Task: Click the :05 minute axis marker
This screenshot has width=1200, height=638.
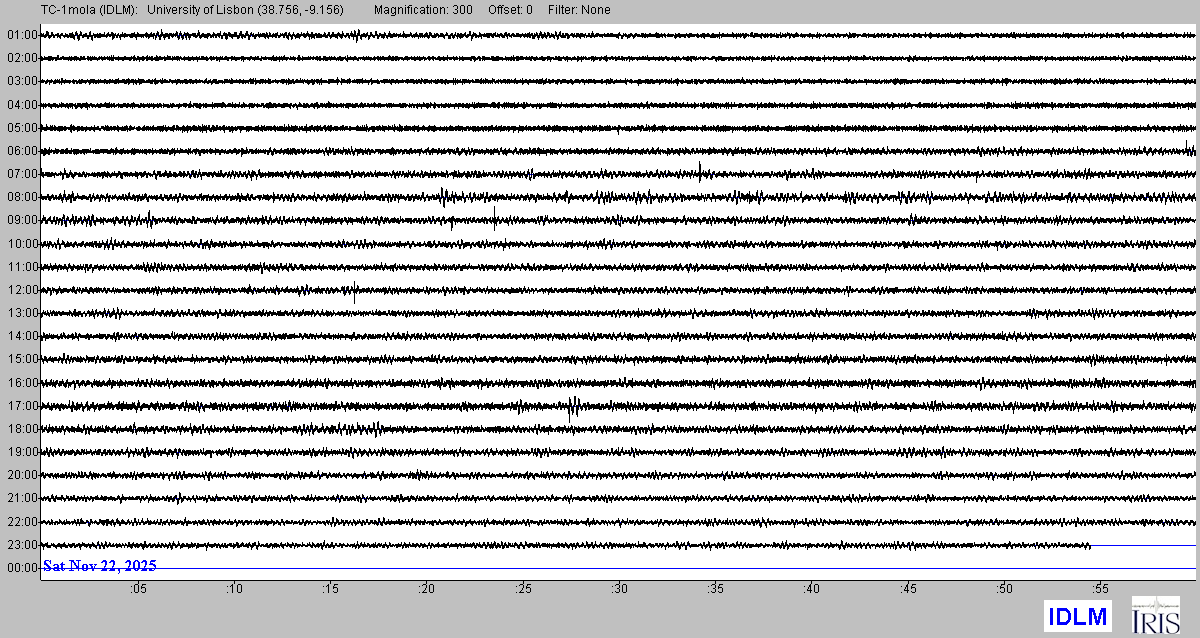Action: pyautogui.click(x=138, y=589)
